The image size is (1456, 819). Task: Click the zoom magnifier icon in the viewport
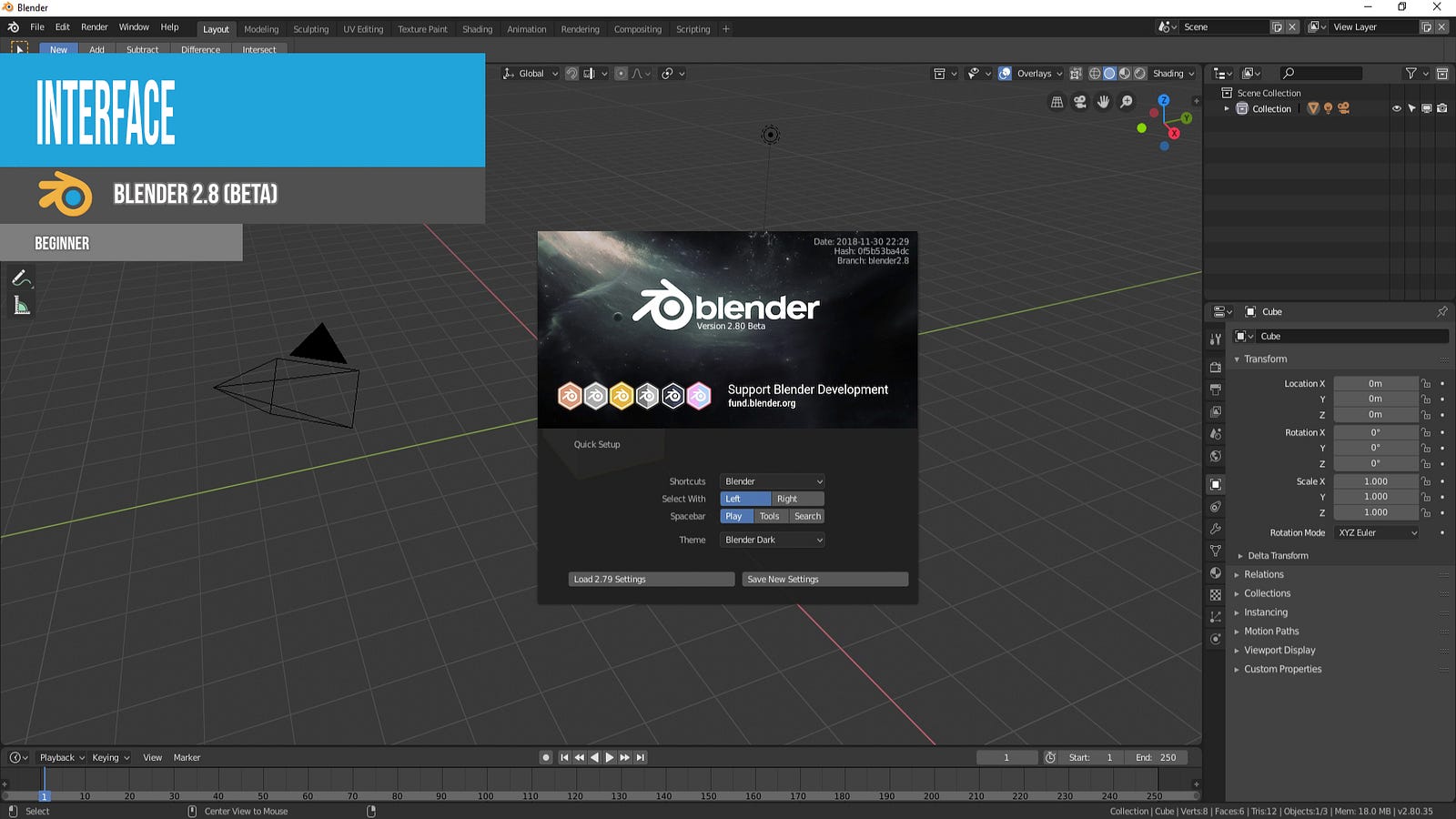pyautogui.click(x=1127, y=102)
